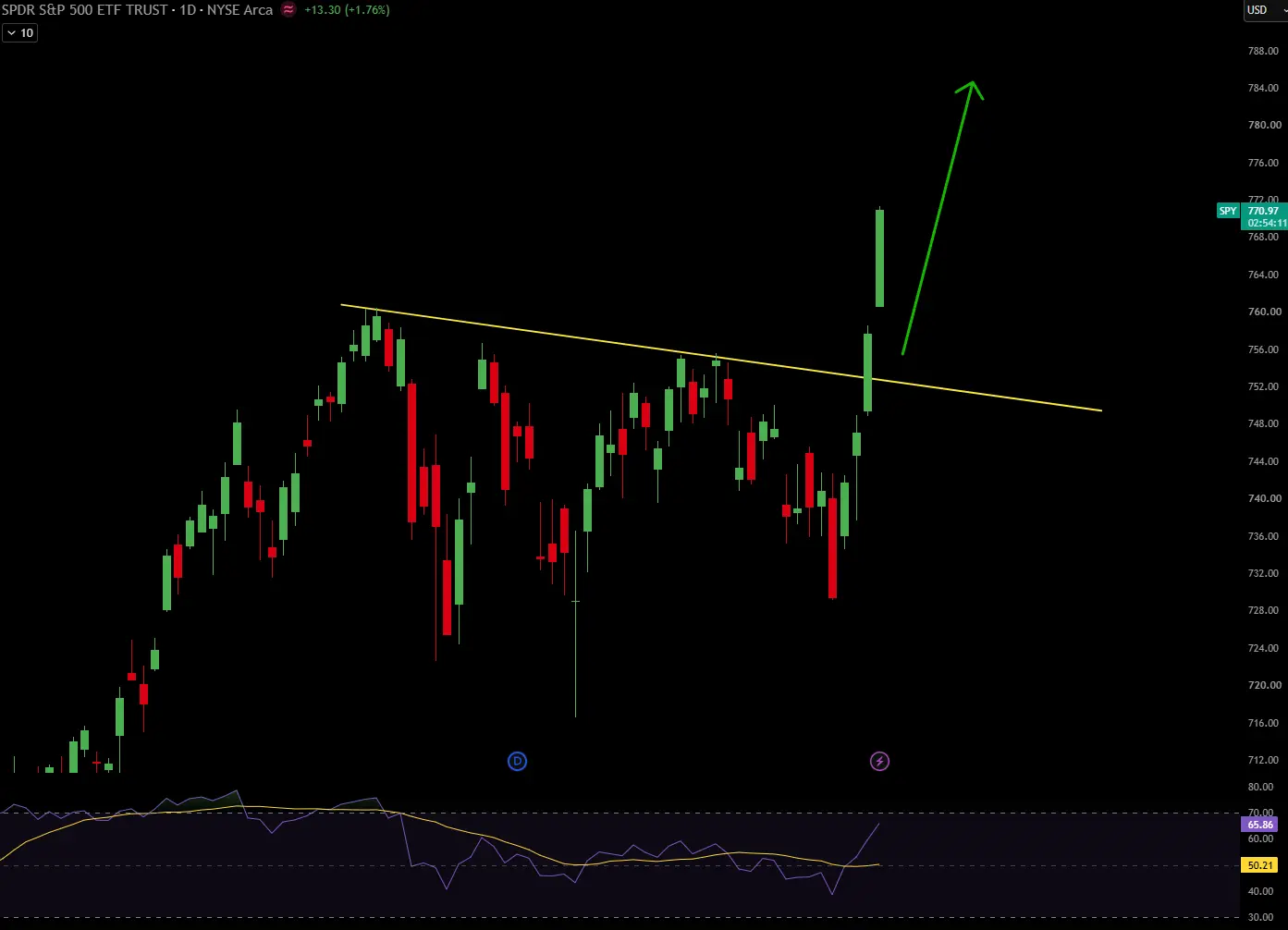This screenshot has width=1288, height=930.
Task: Click the +13.30 (+1.76%) change value
Action: (347, 10)
